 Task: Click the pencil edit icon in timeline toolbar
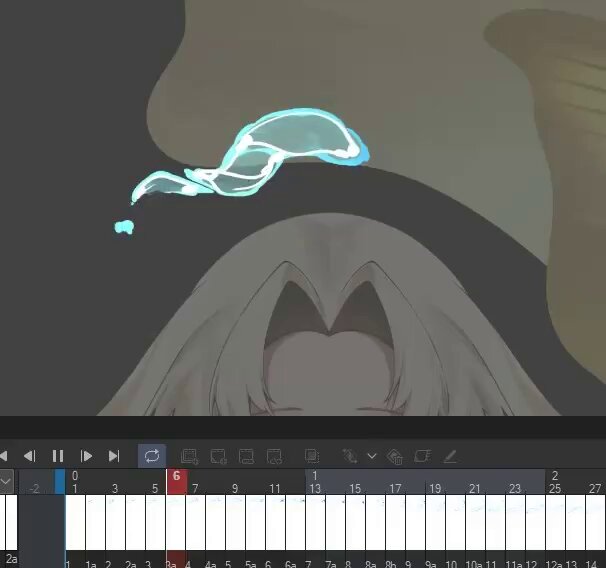click(450, 456)
